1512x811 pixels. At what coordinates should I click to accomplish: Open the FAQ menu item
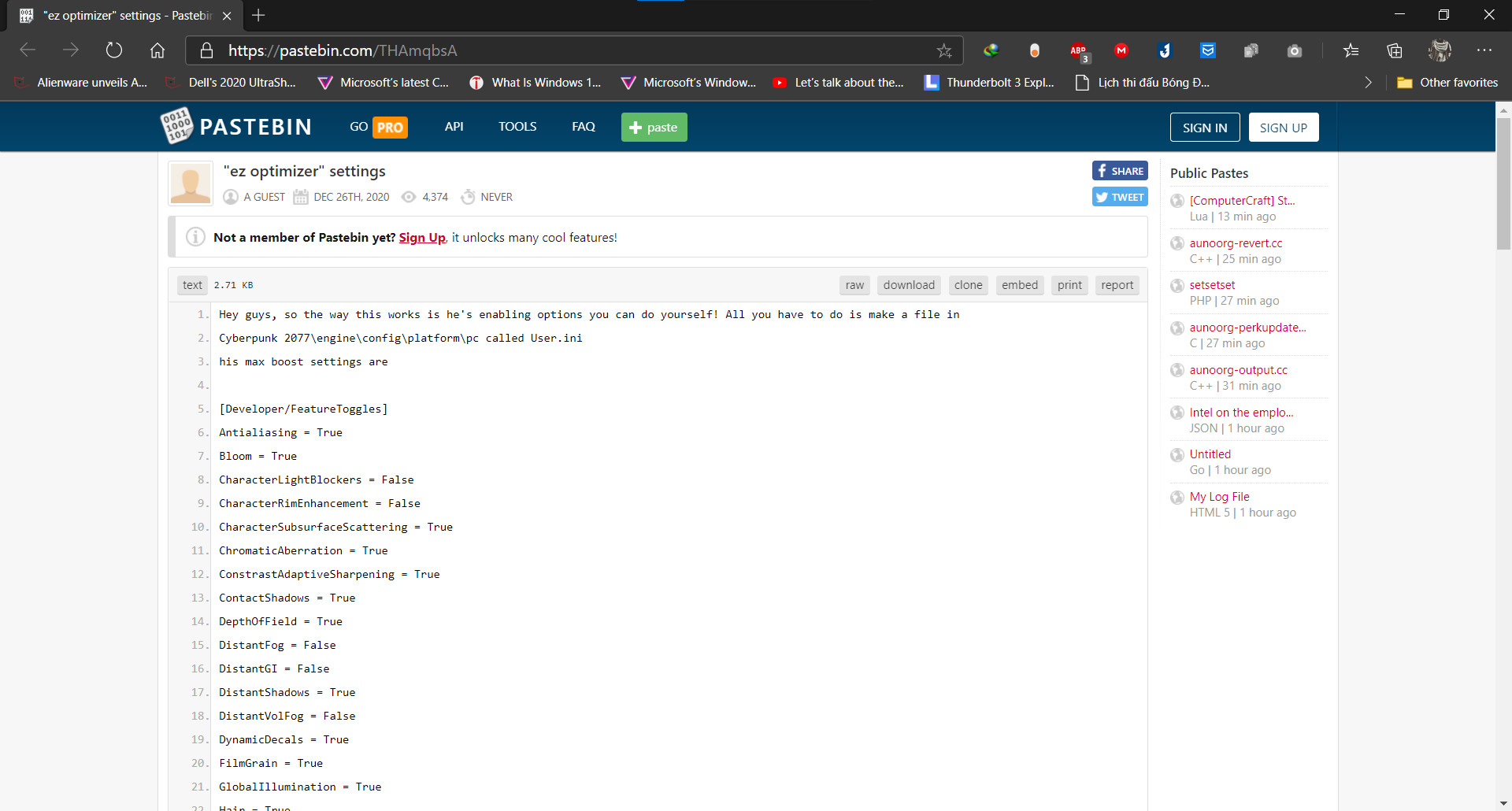(584, 126)
